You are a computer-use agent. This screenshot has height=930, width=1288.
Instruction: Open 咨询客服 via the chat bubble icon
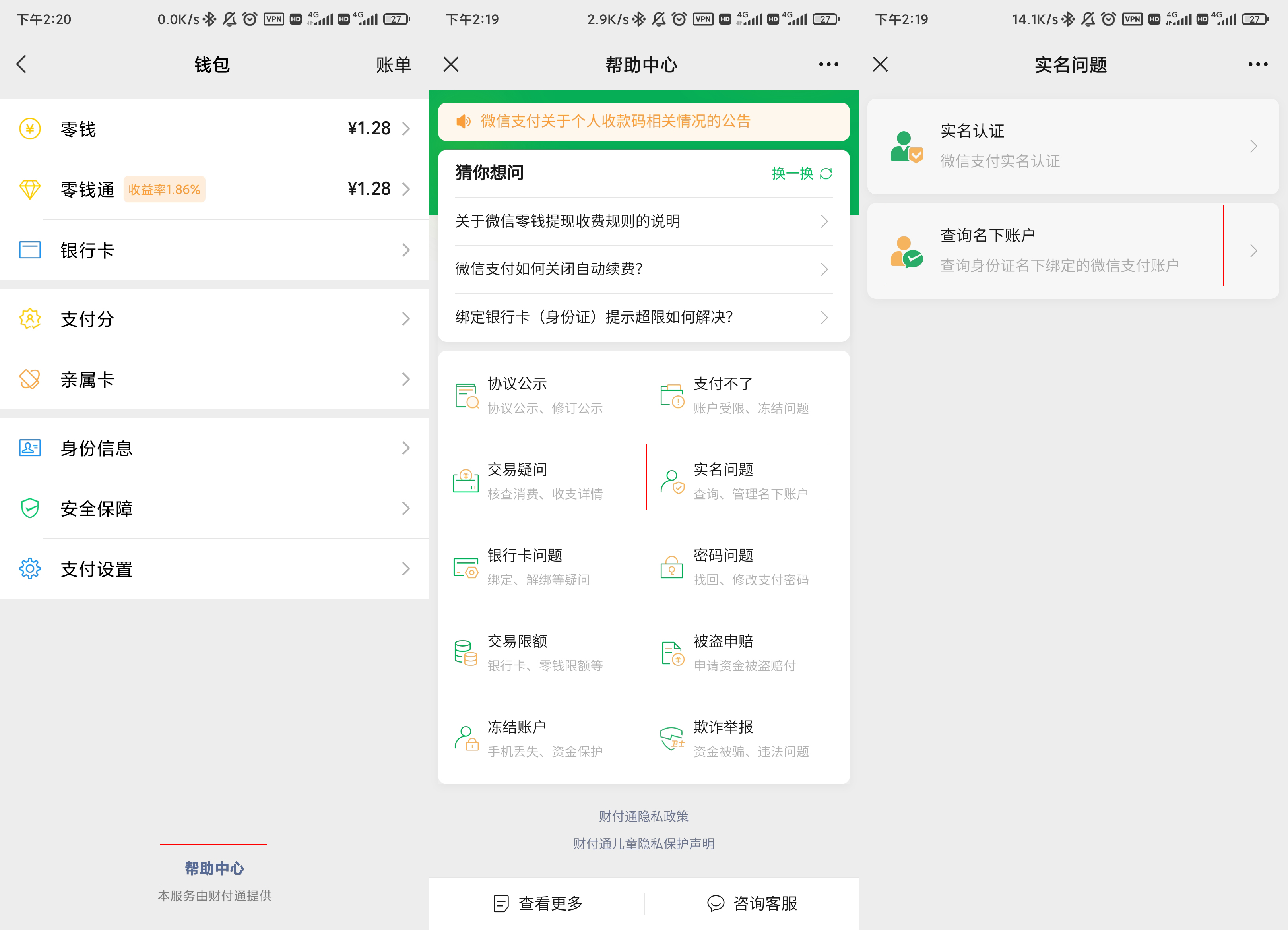point(716,903)
